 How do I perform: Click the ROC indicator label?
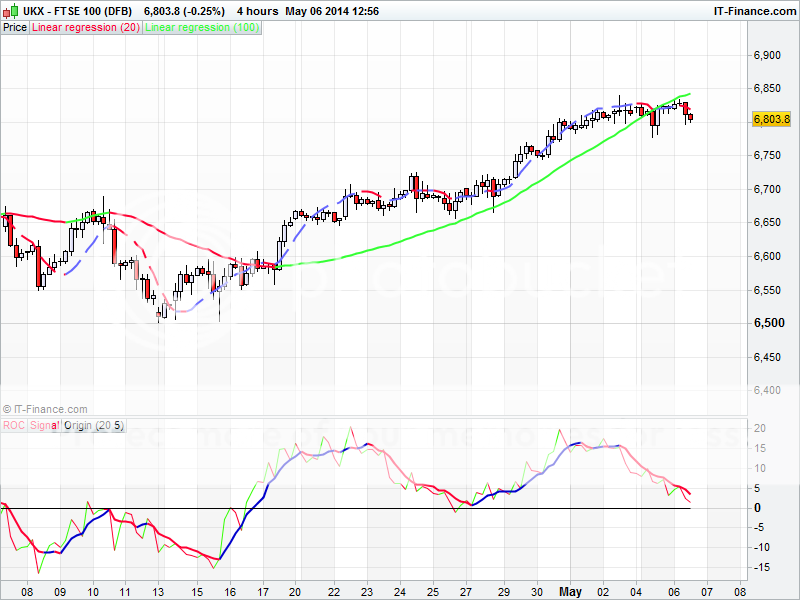click(13, 425)
